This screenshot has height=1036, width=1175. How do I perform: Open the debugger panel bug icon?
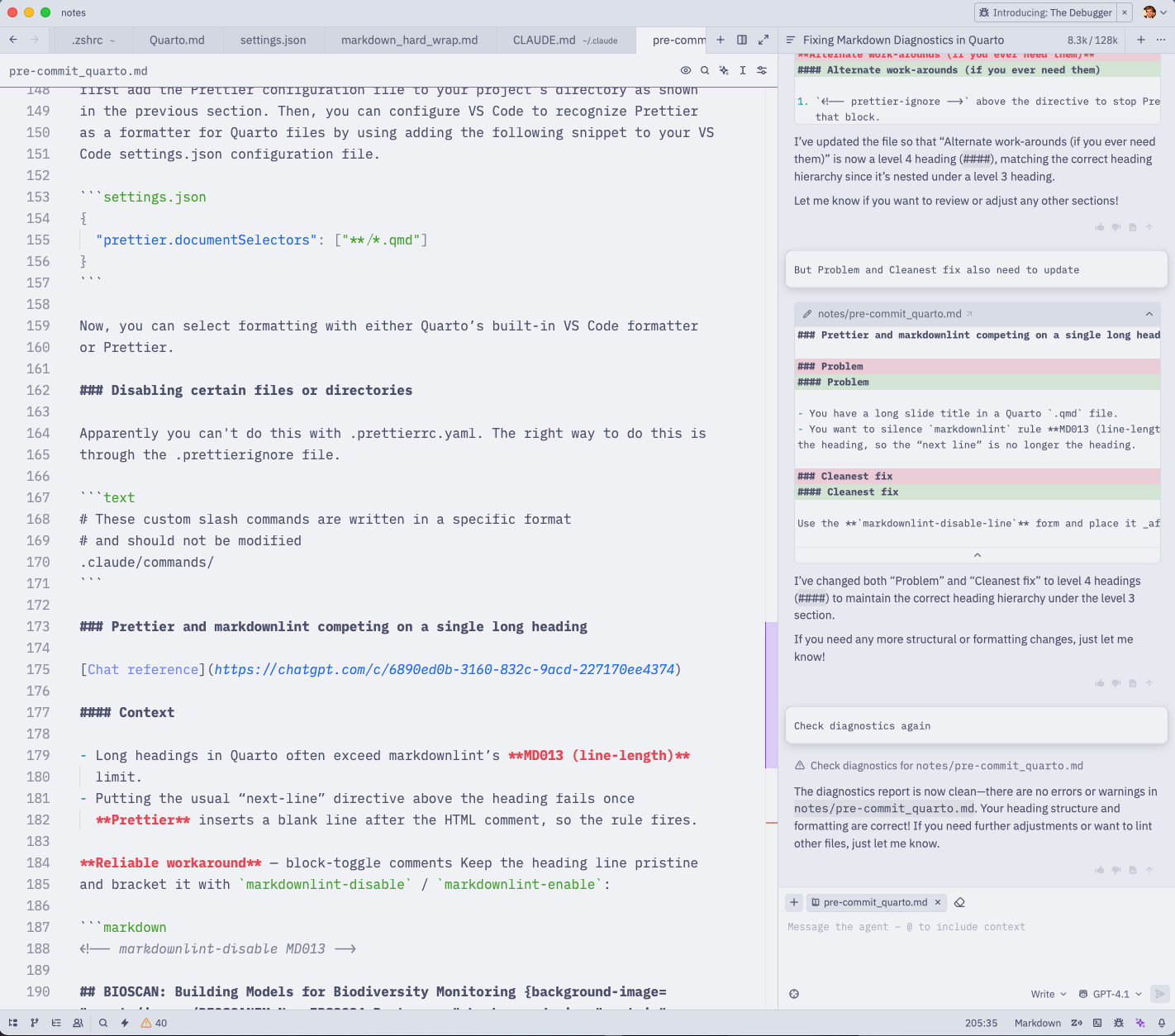click(1119, 1023)
